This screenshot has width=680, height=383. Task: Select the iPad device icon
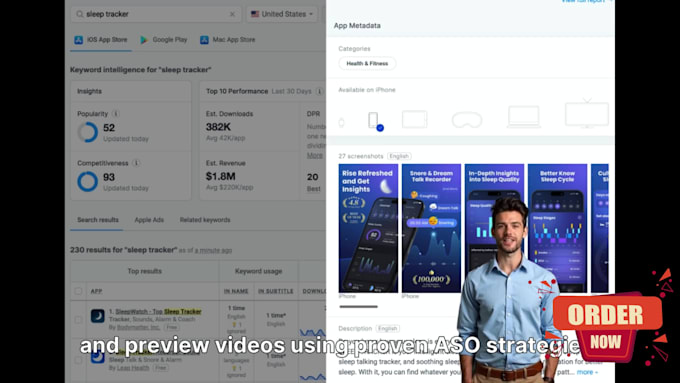415,119
